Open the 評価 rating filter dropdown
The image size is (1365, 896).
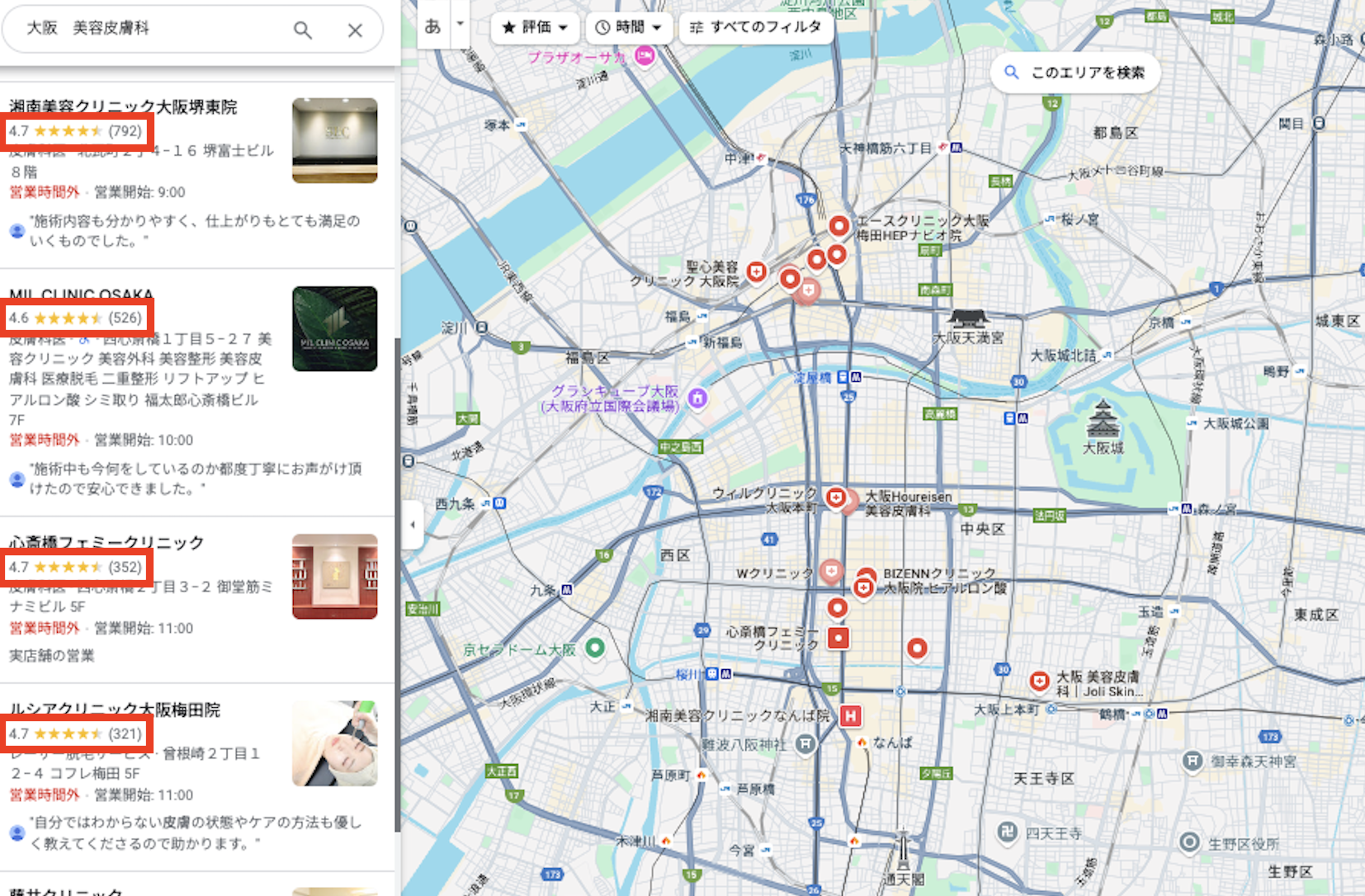coord(536,27)
